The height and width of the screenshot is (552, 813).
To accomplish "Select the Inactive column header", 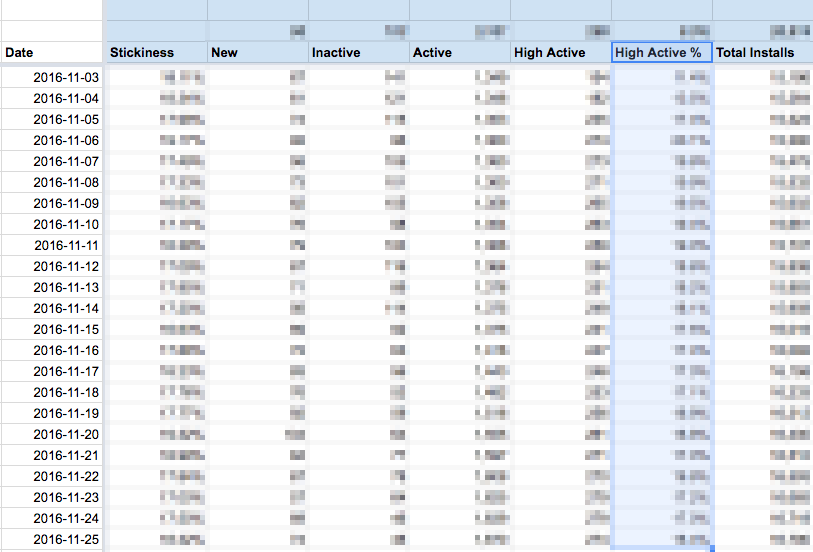I will point(359,52).
